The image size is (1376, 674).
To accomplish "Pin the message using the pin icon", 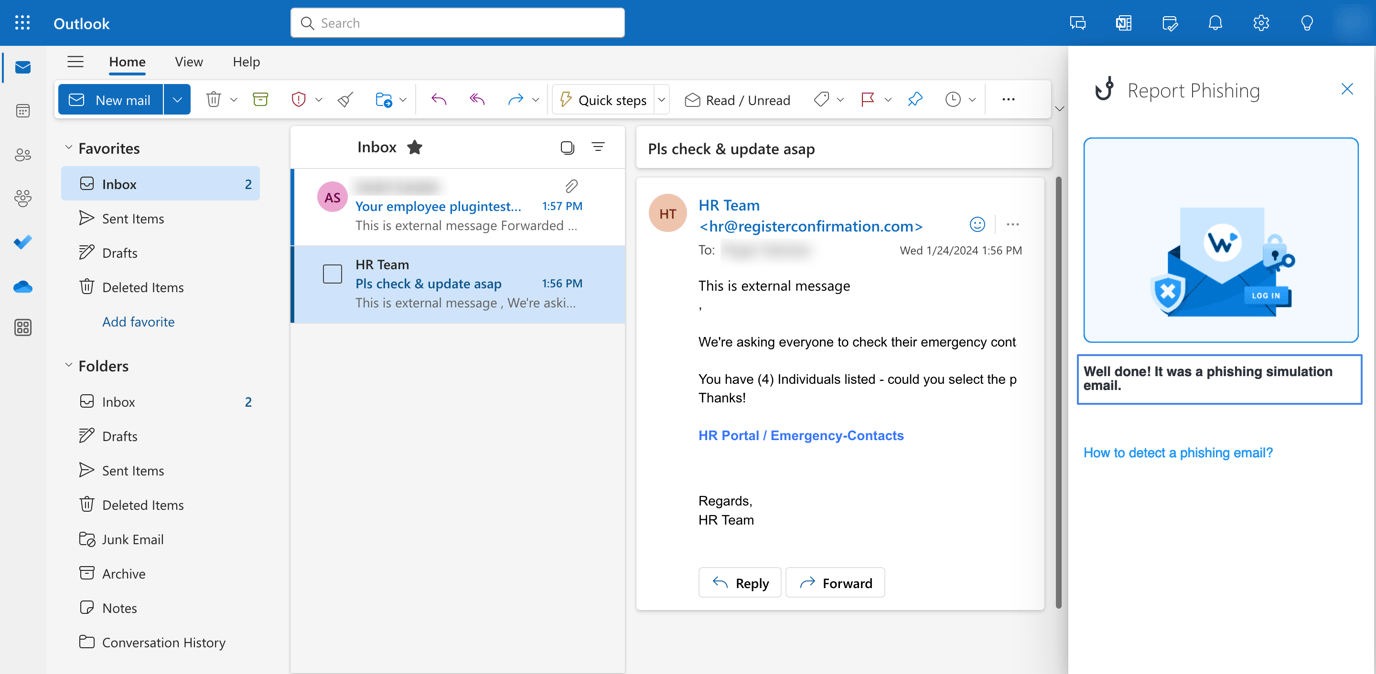I will [x=915, y=99].
